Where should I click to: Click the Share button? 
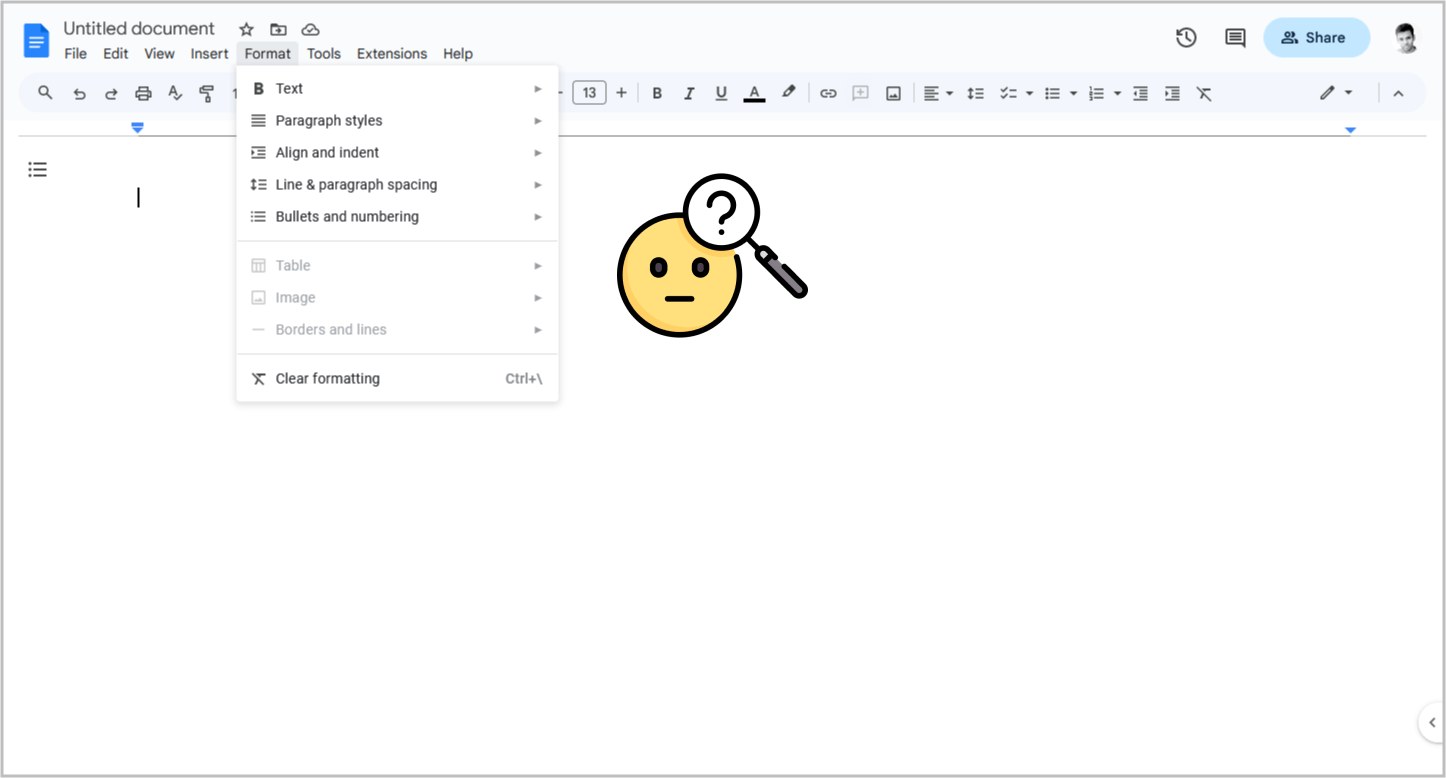pyautogui.click(x=1316, y=37)
